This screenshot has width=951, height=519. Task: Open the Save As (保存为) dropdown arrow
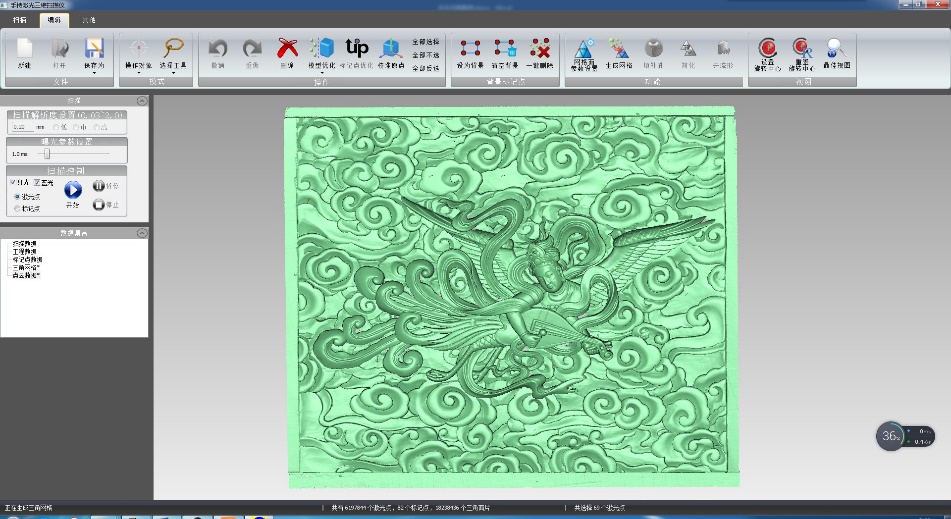point(94,72)
